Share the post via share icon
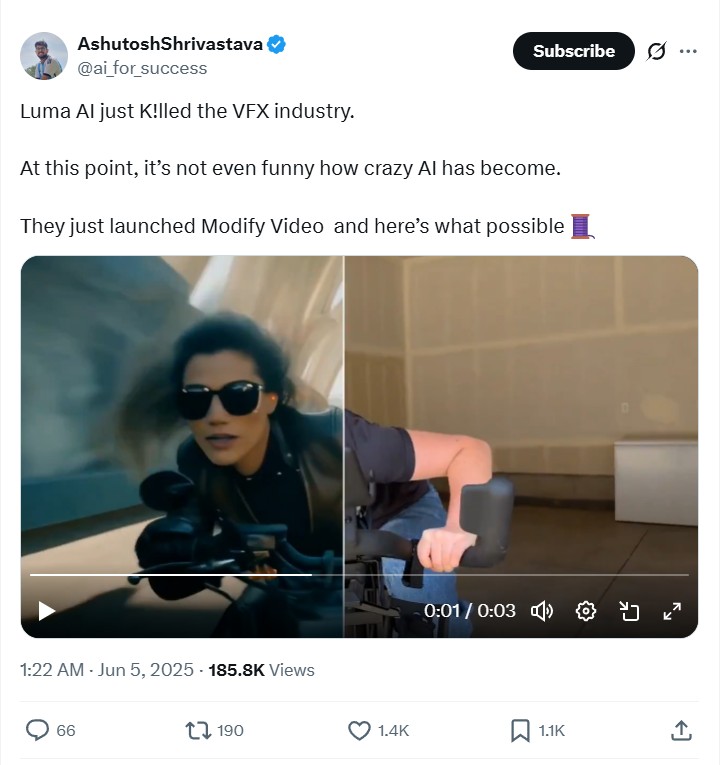The image size is (726, 765). [x=681, y=730]
